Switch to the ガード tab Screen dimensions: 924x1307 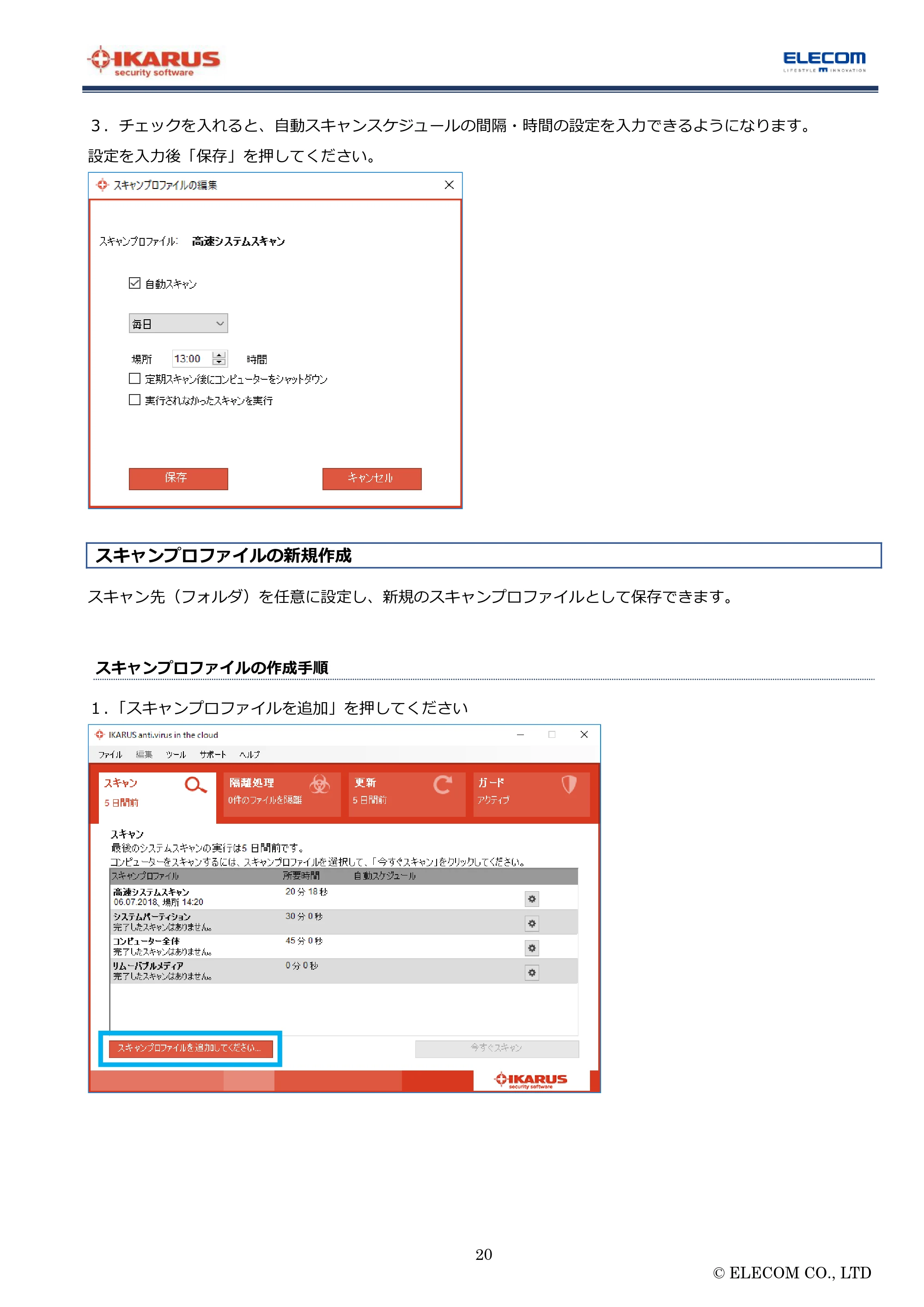coord(531,794)
